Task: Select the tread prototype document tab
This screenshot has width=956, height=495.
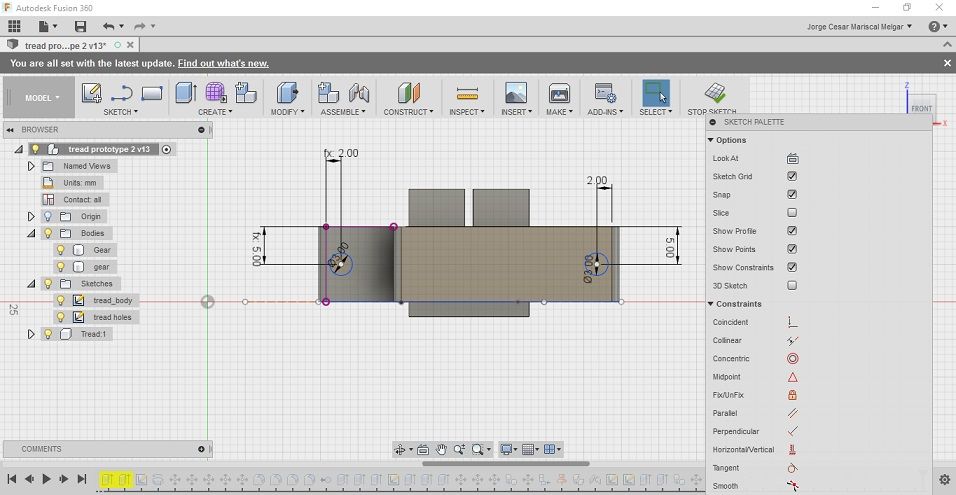Action: tap(65, 46)
